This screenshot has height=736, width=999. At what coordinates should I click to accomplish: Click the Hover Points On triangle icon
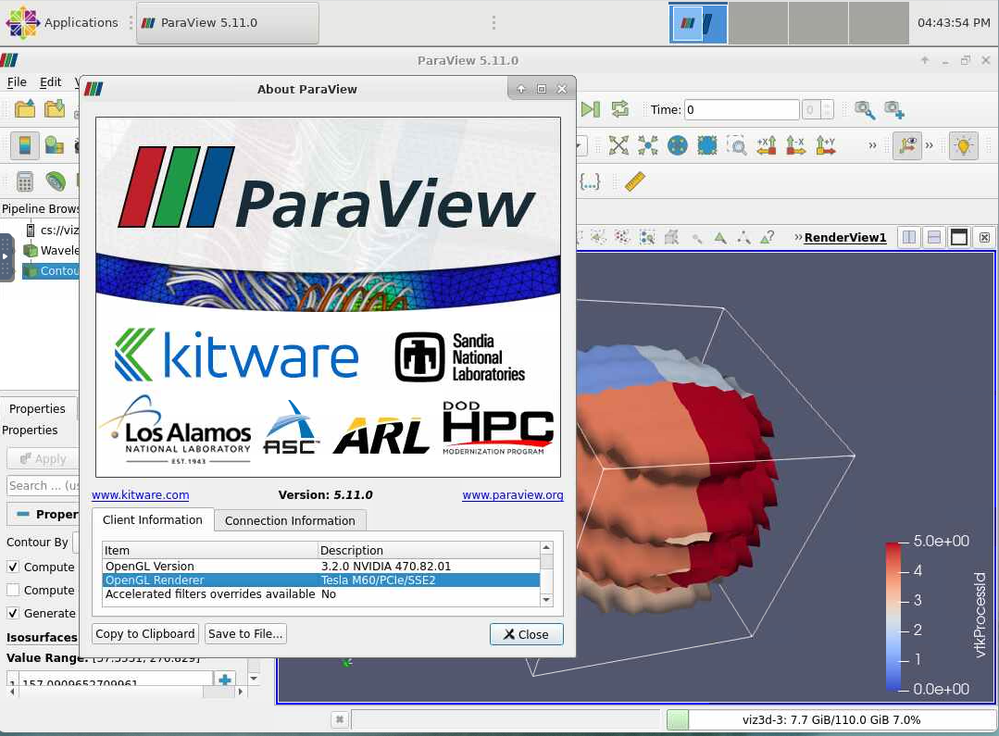click(720, 238)
